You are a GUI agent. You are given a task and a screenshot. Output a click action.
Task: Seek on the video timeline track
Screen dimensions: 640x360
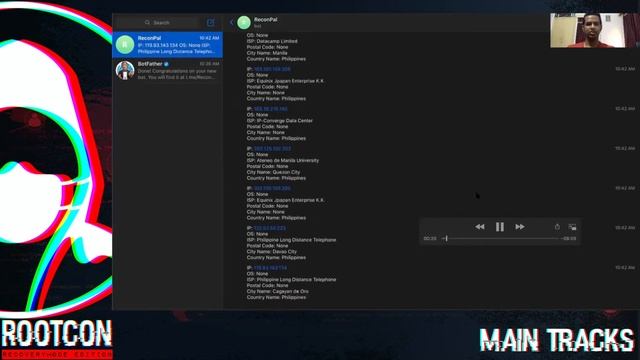point(502,238)
